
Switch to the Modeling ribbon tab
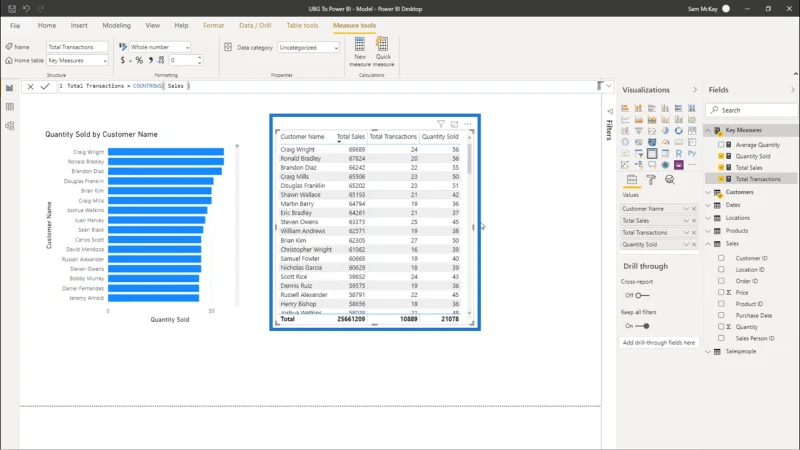pyautogui.click(x=116, y=26)
